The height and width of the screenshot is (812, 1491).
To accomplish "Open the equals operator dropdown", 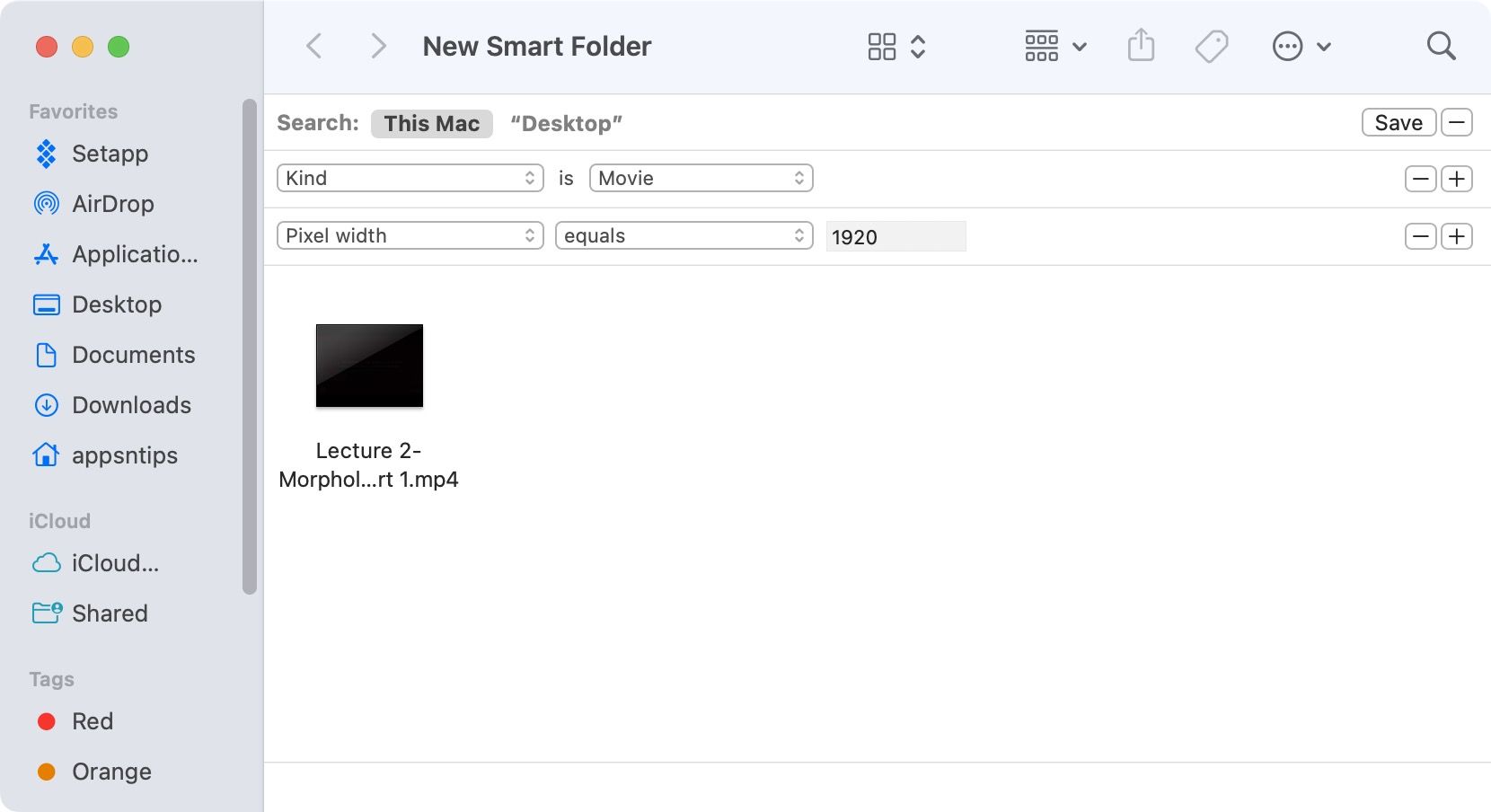I will click(684, 235).
